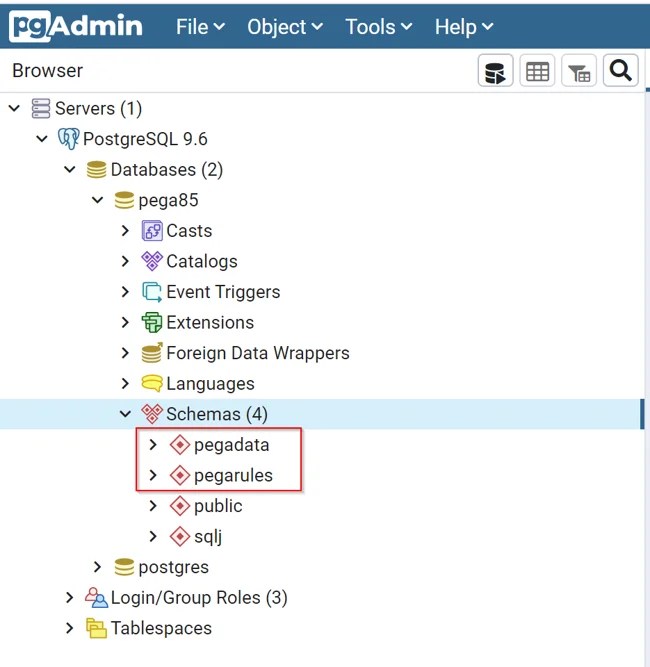Select the 'sqlj' schema label
The height and width of the screenshot is (667, 650).
click(208, 537)
